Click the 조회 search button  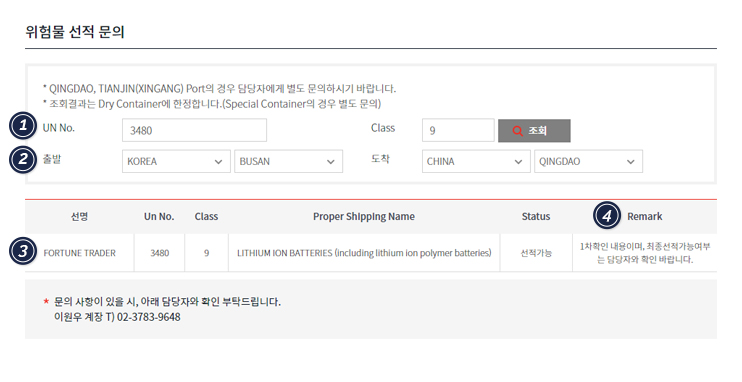tap(534, 131)
